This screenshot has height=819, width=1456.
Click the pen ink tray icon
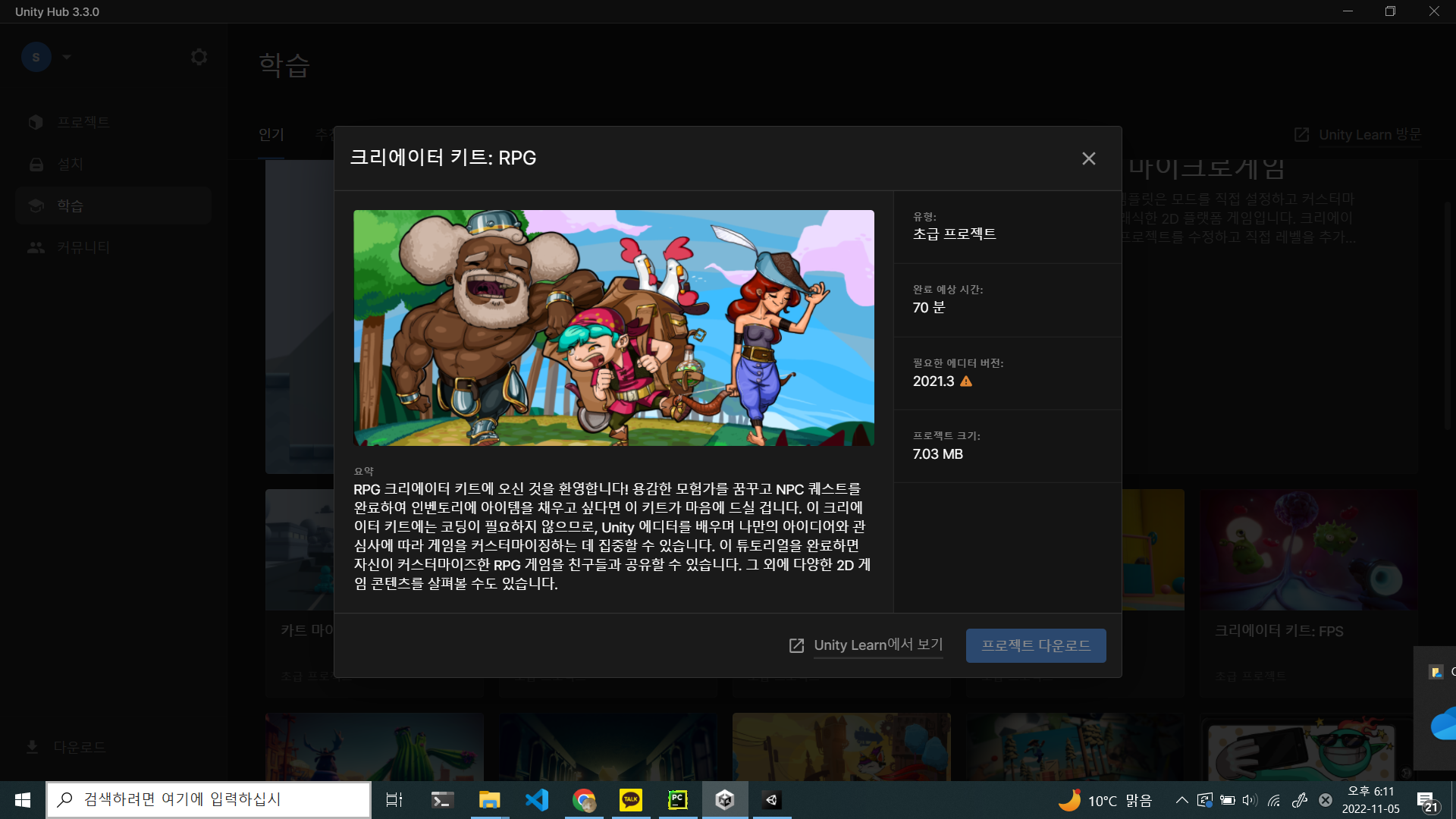tap(1300, 800)
